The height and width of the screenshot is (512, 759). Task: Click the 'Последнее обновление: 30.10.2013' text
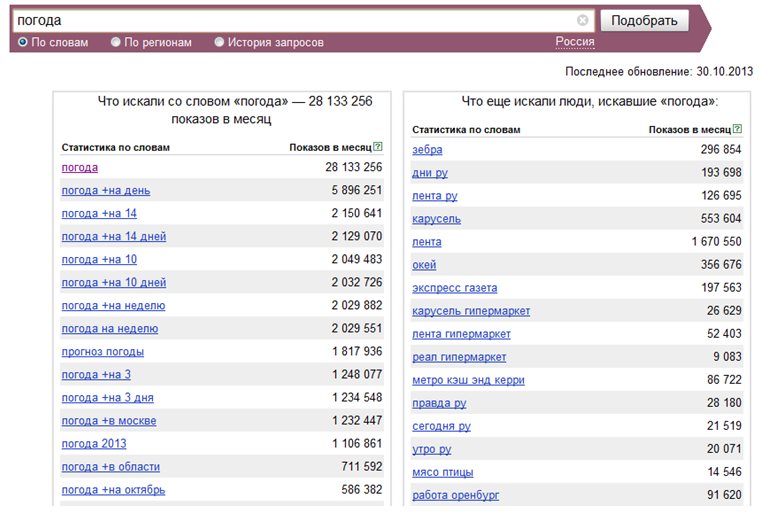coord(659,72)
